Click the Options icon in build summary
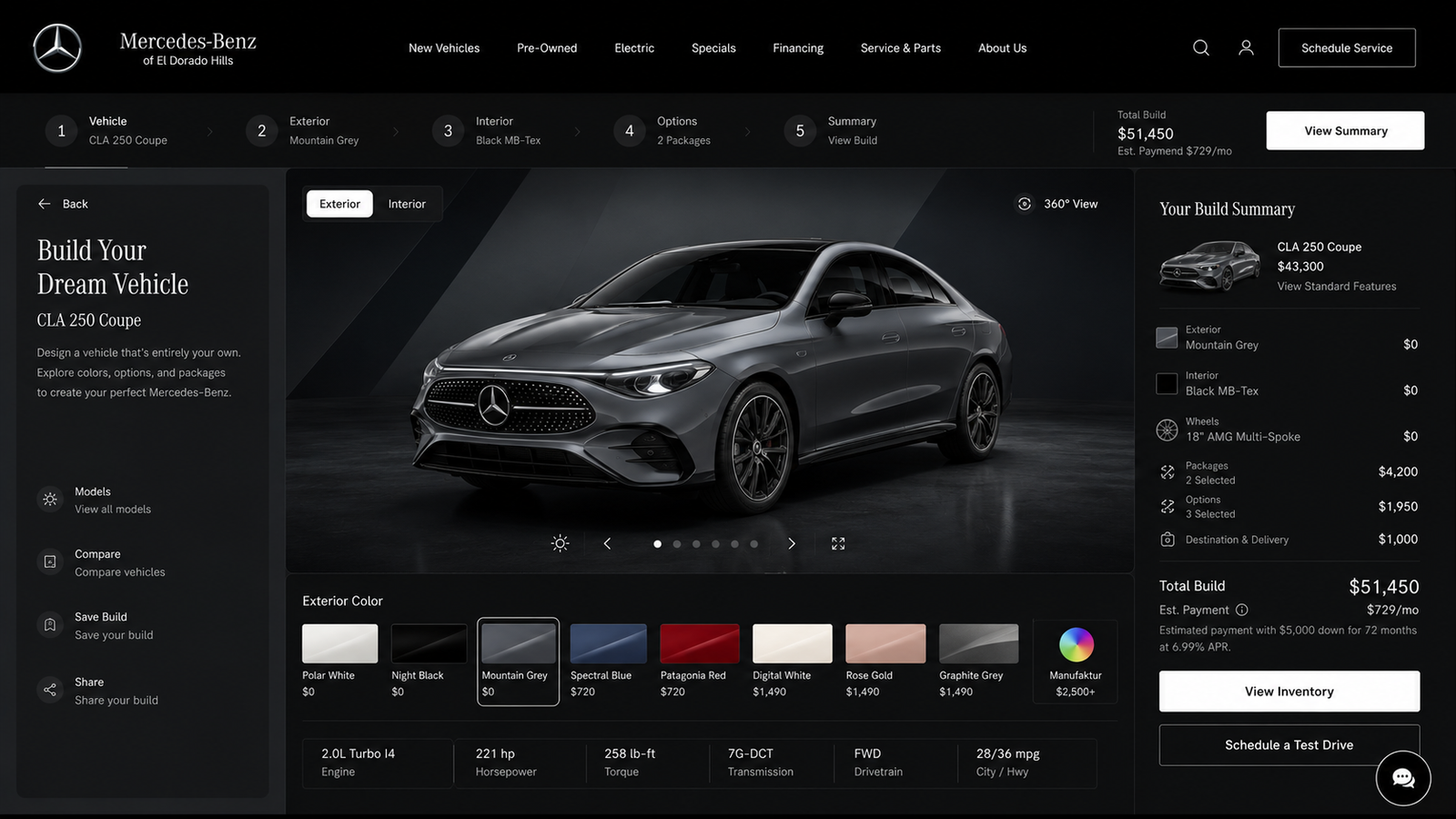1456x819 pixels. (x=1168, y=506)
